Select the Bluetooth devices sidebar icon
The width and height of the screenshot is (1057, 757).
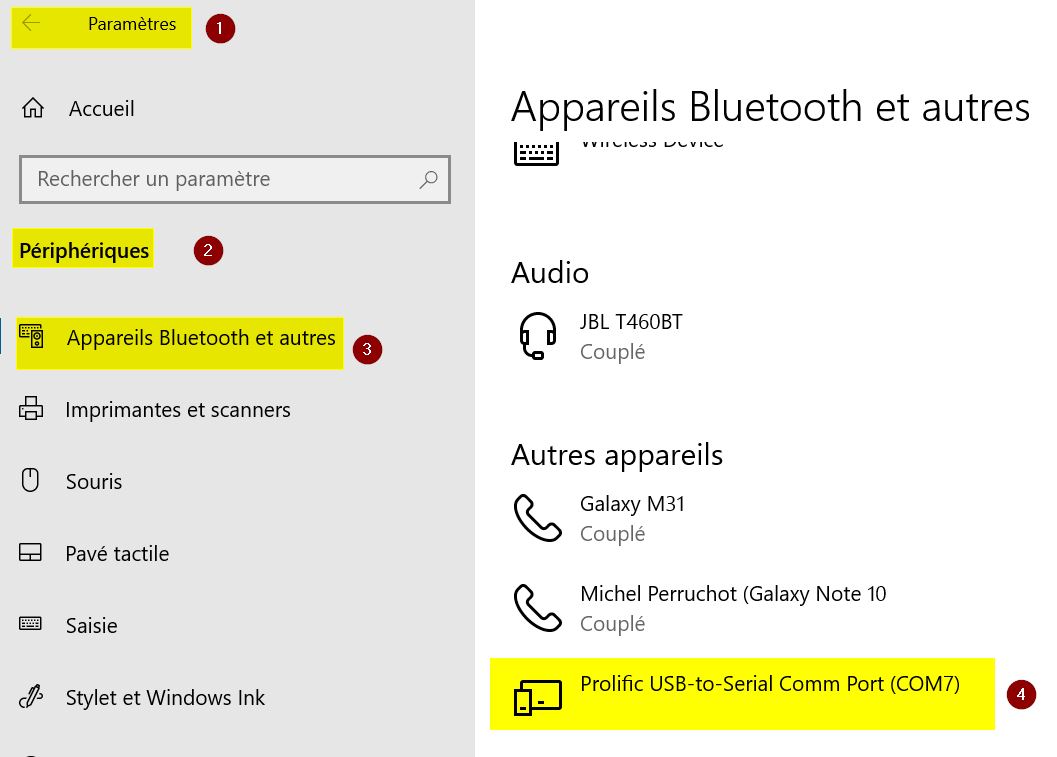pyautogui.click(x=32, y=336)
